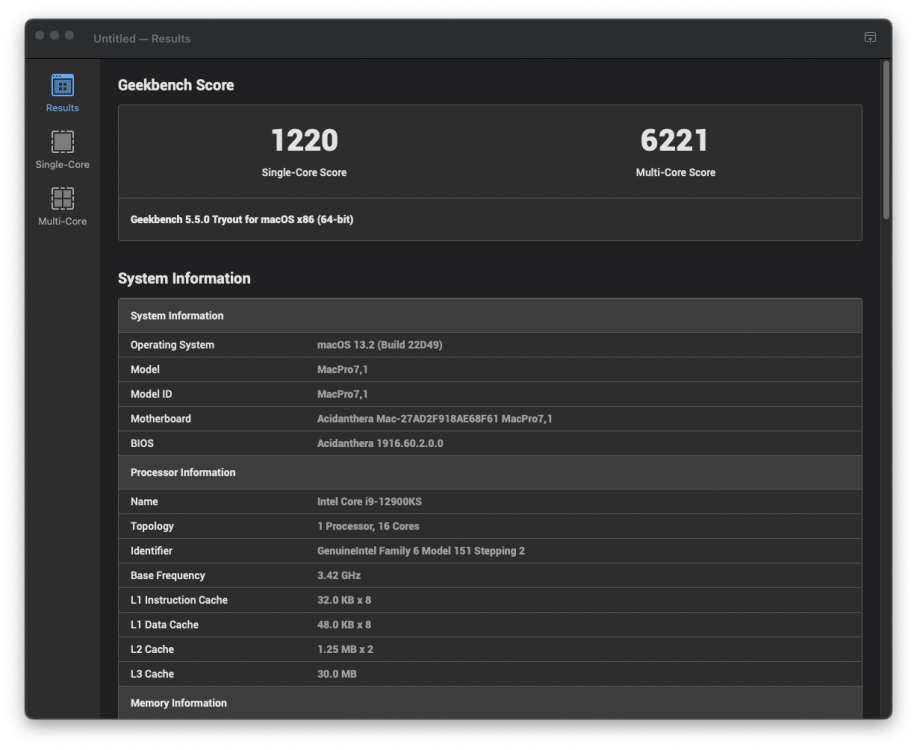Screen dimensions: 917x750
Task: Click the Identifier row label
Action: click(x=151, y=551)
